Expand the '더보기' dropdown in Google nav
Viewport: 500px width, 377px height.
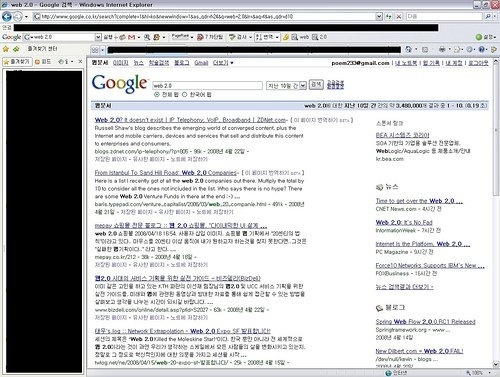[x=223, y=63]
